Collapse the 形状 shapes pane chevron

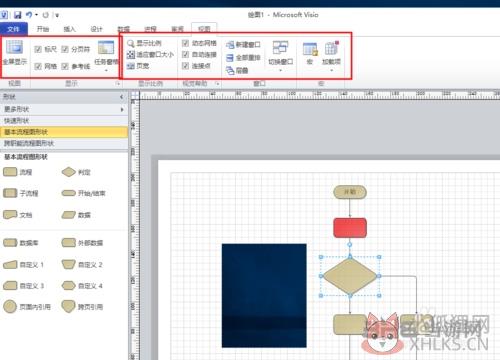click(x=121, y=97)
